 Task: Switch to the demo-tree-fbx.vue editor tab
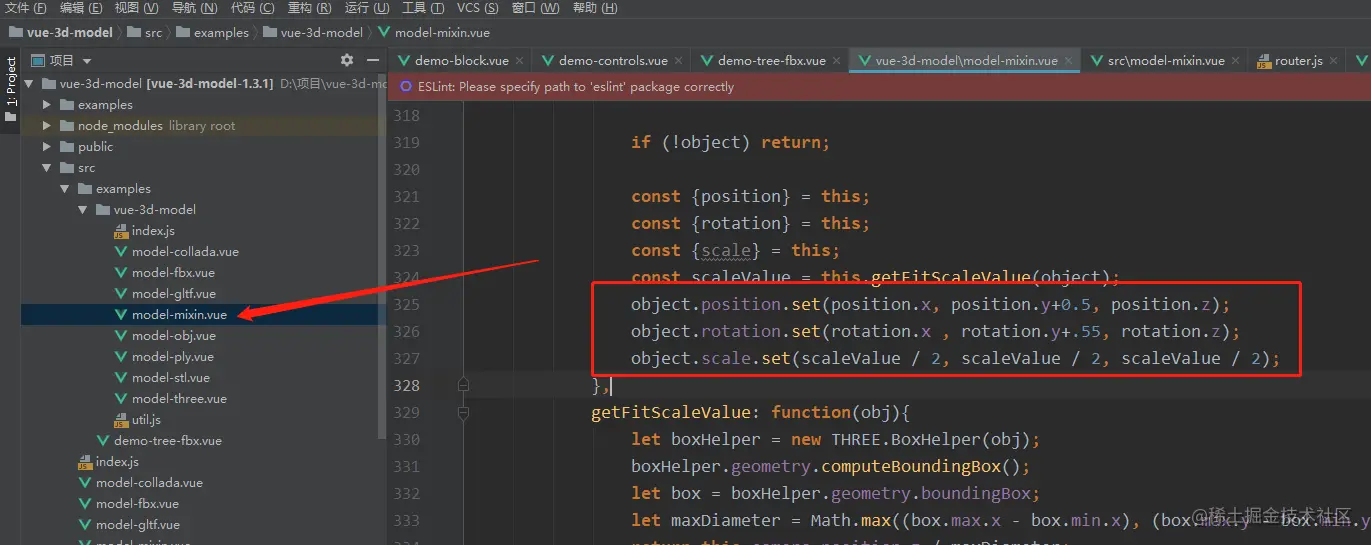pos(771,61)
